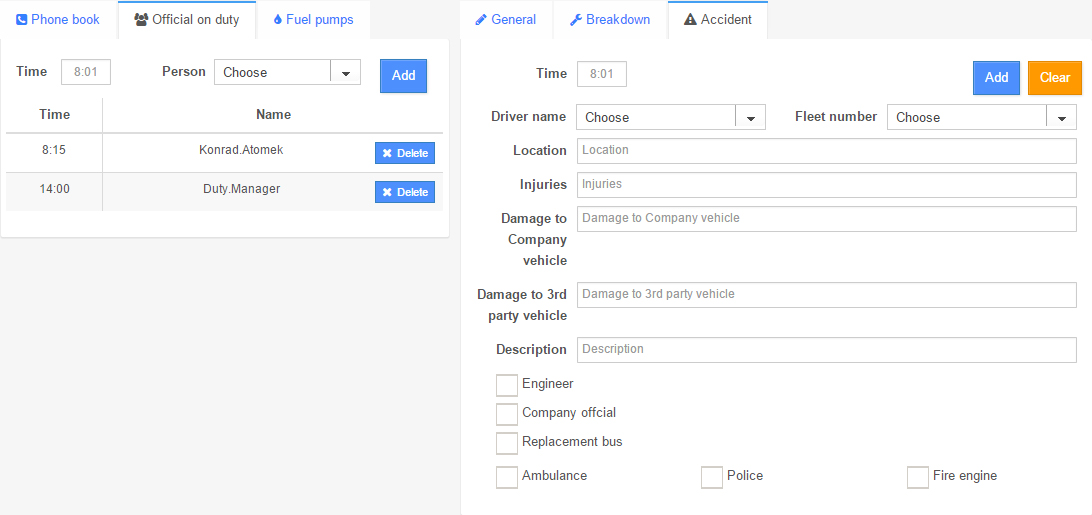
Task: Toggle the Ambulance checkbox
Action: [x=507, y=477]
